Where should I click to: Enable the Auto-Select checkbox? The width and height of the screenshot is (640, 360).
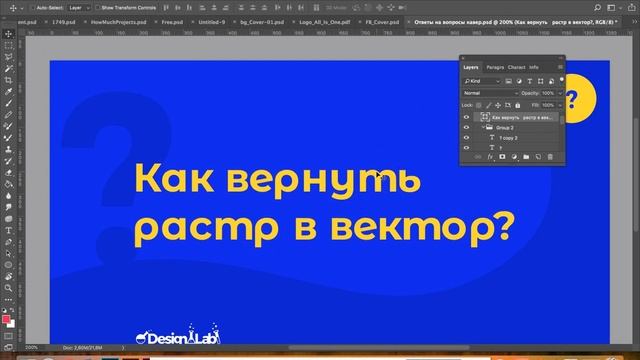[x=33, y=7]
